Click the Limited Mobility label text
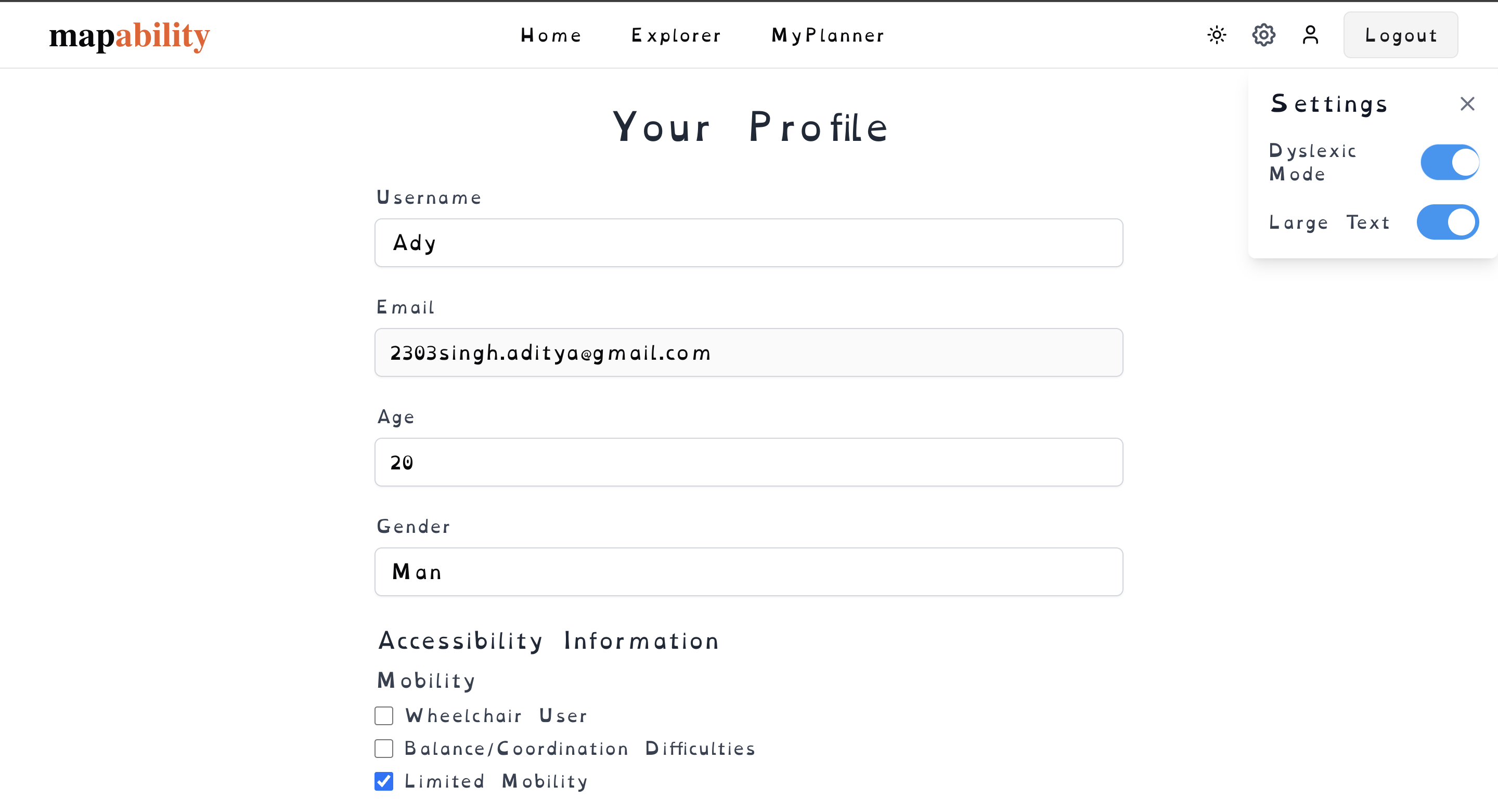Image resolution: width=1498 pixels, height=812 pixels. pyautogui.click(x=496, y=781)
